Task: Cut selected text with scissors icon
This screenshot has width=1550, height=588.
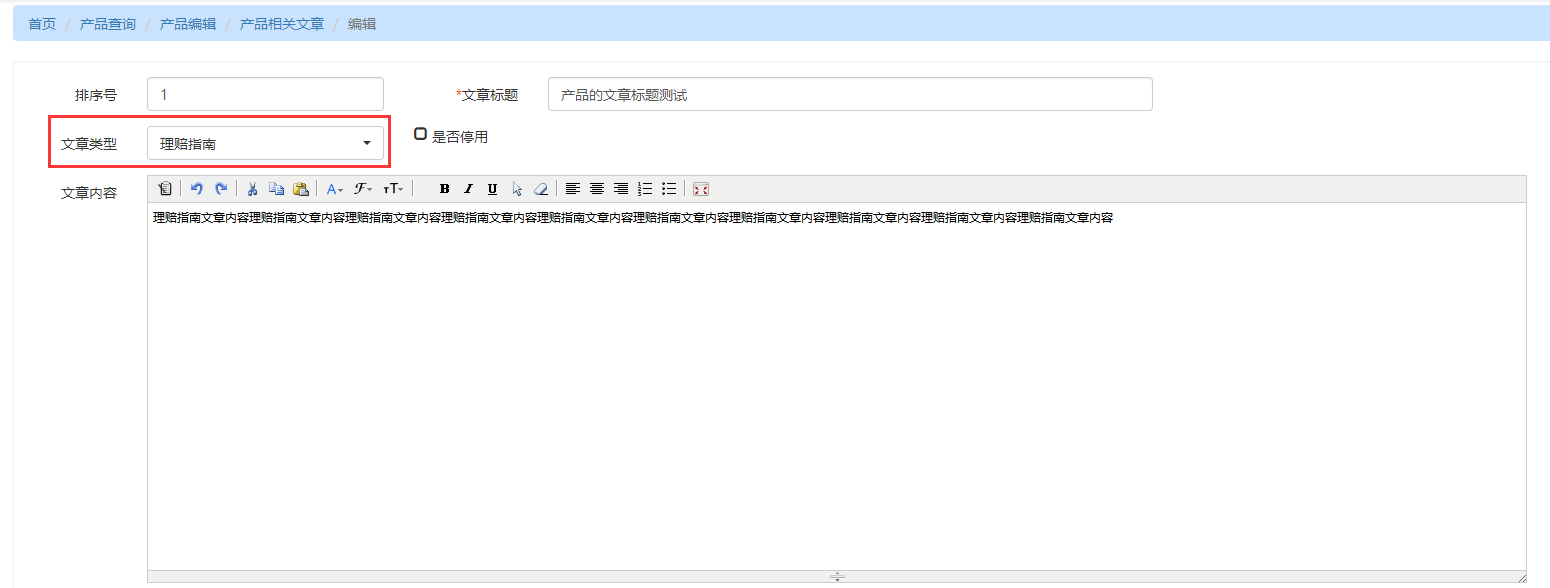Action: tap(253, 188)
